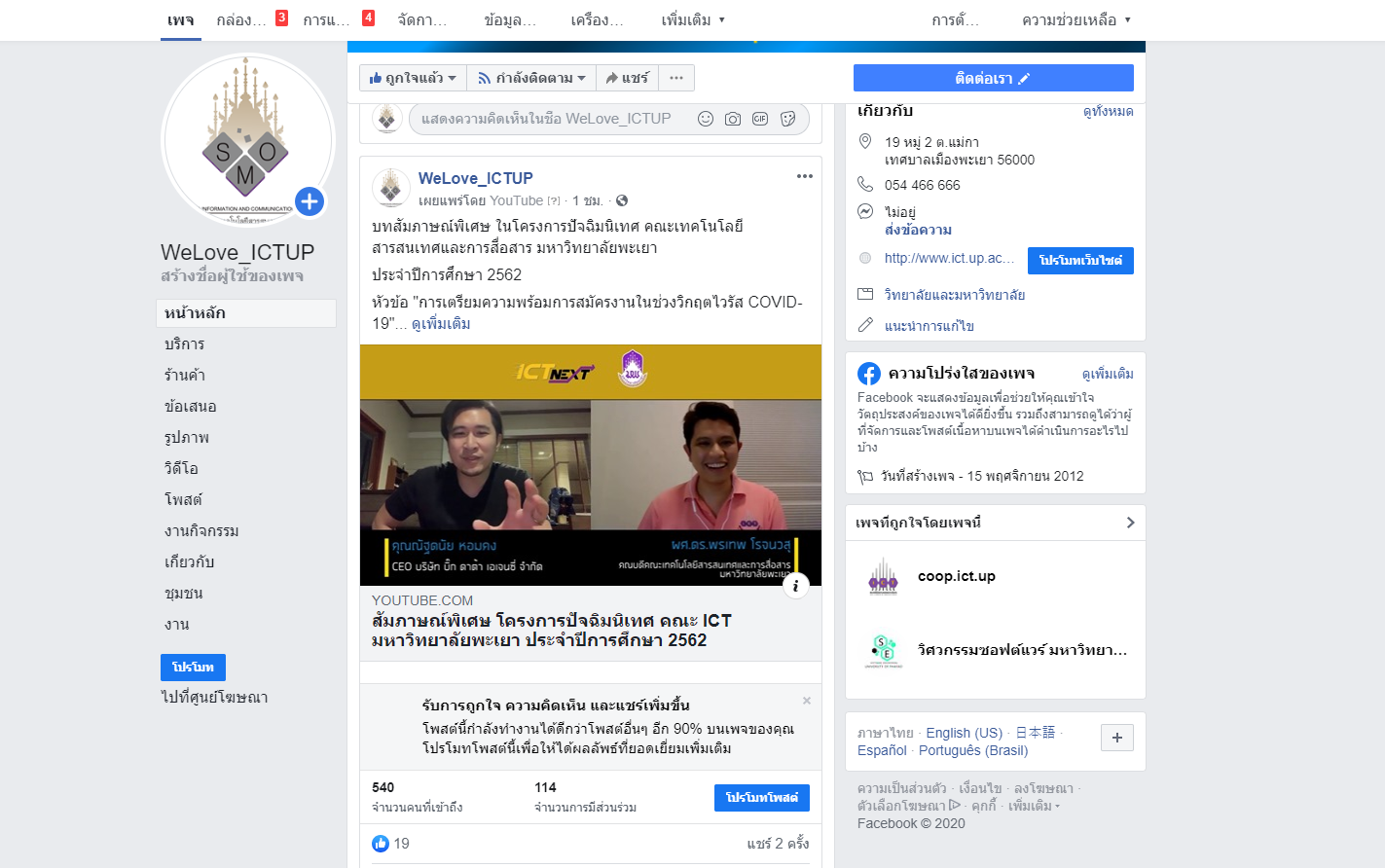Click แนะนำการแก้ไข suggest edits link
1385x868 pixels.
pos(929,326)
